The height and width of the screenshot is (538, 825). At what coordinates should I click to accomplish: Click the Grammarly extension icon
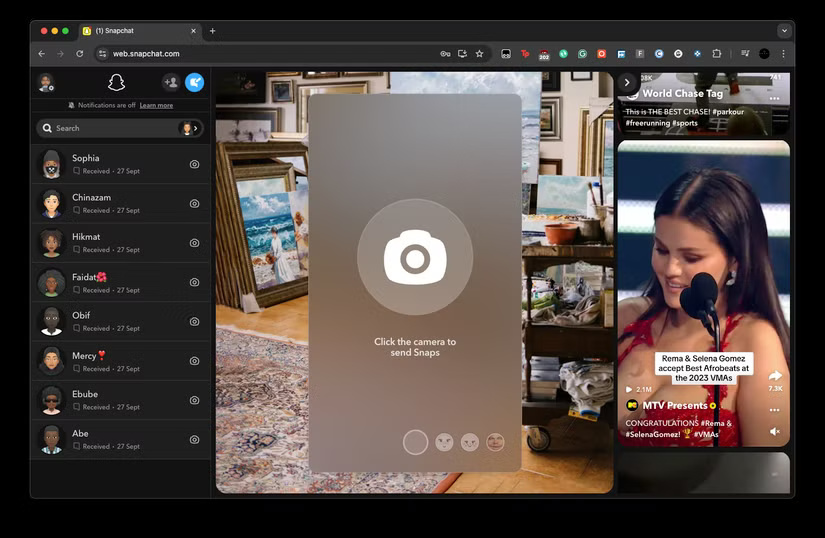tap(582, 54)
